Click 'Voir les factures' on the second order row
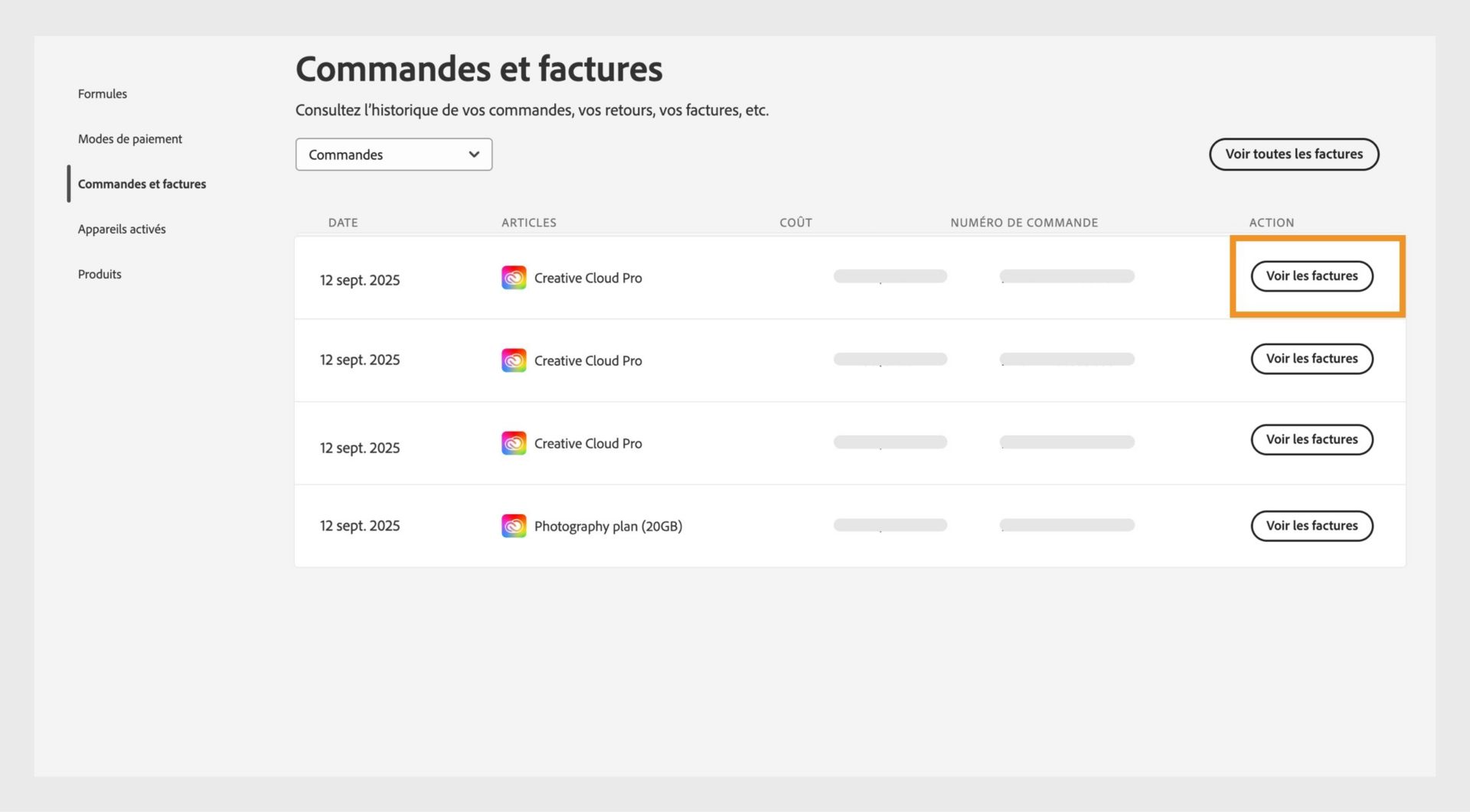Screen dimensions: 1470x812 (1312, 358)
